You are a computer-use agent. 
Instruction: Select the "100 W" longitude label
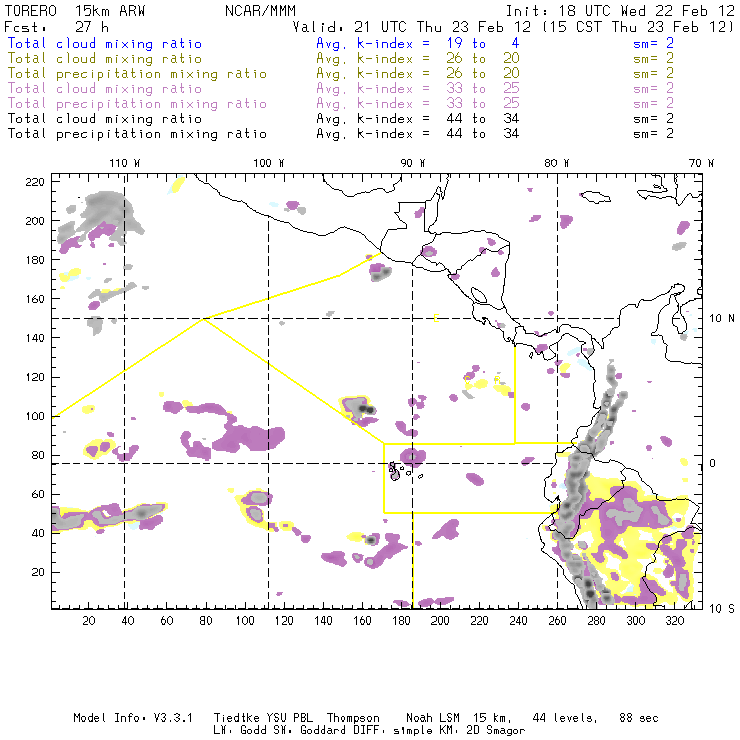269,163
